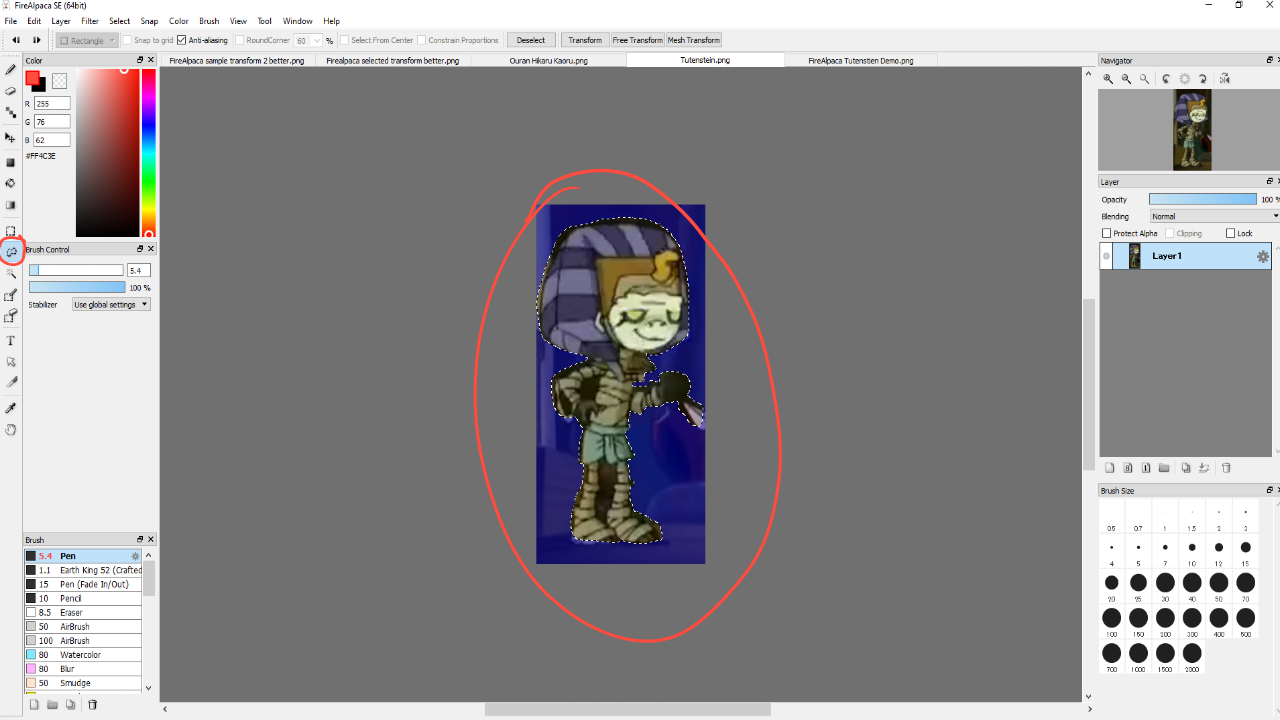Select the Lasso selection tool
Viewport: 1280px width, 720px height.
[11, 252]
